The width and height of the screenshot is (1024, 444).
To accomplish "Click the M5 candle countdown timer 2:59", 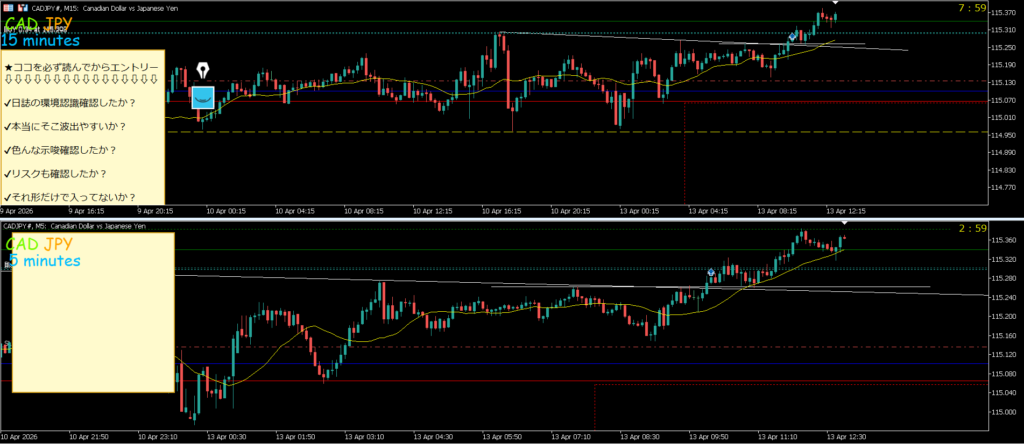I will (972, 229).
